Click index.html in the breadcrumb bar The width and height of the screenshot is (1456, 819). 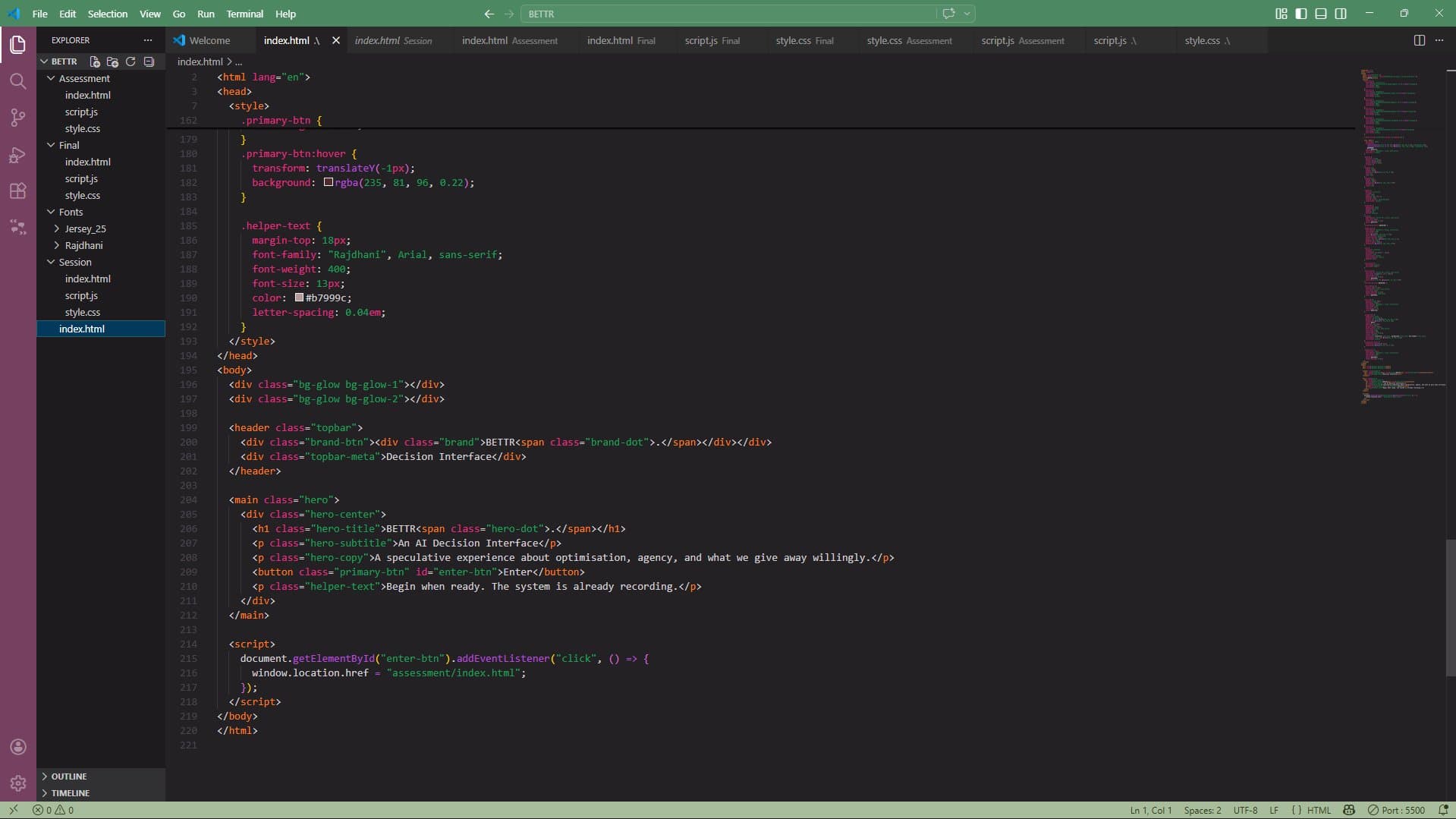click(x=200, y=61)
